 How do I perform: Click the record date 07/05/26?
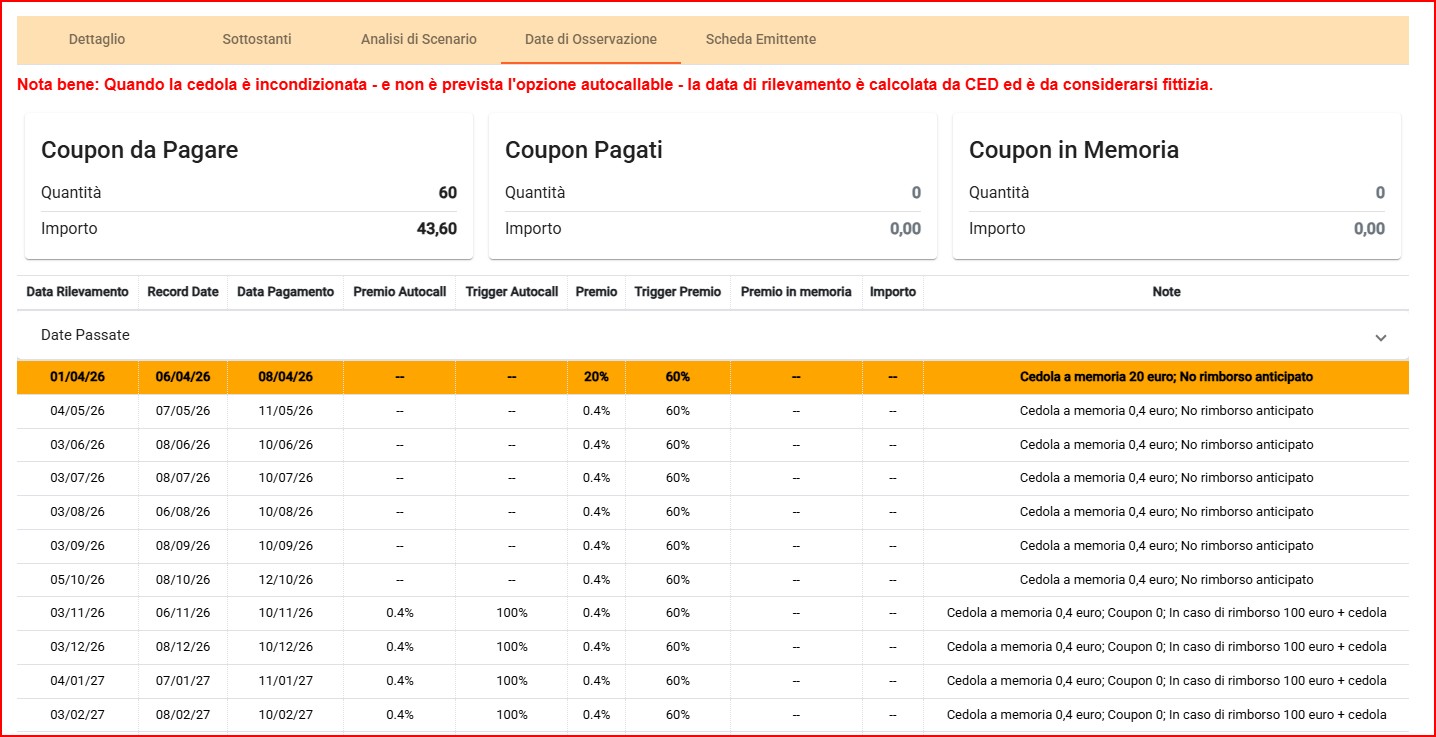183,411
